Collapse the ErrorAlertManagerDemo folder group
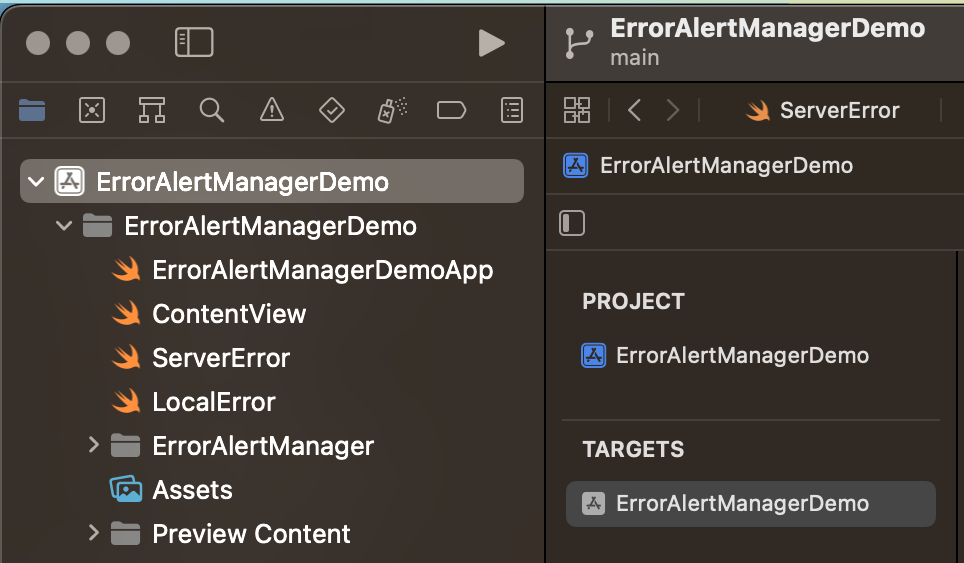The height and width of the screenshot is (563, 964). [x=65, y=226]
